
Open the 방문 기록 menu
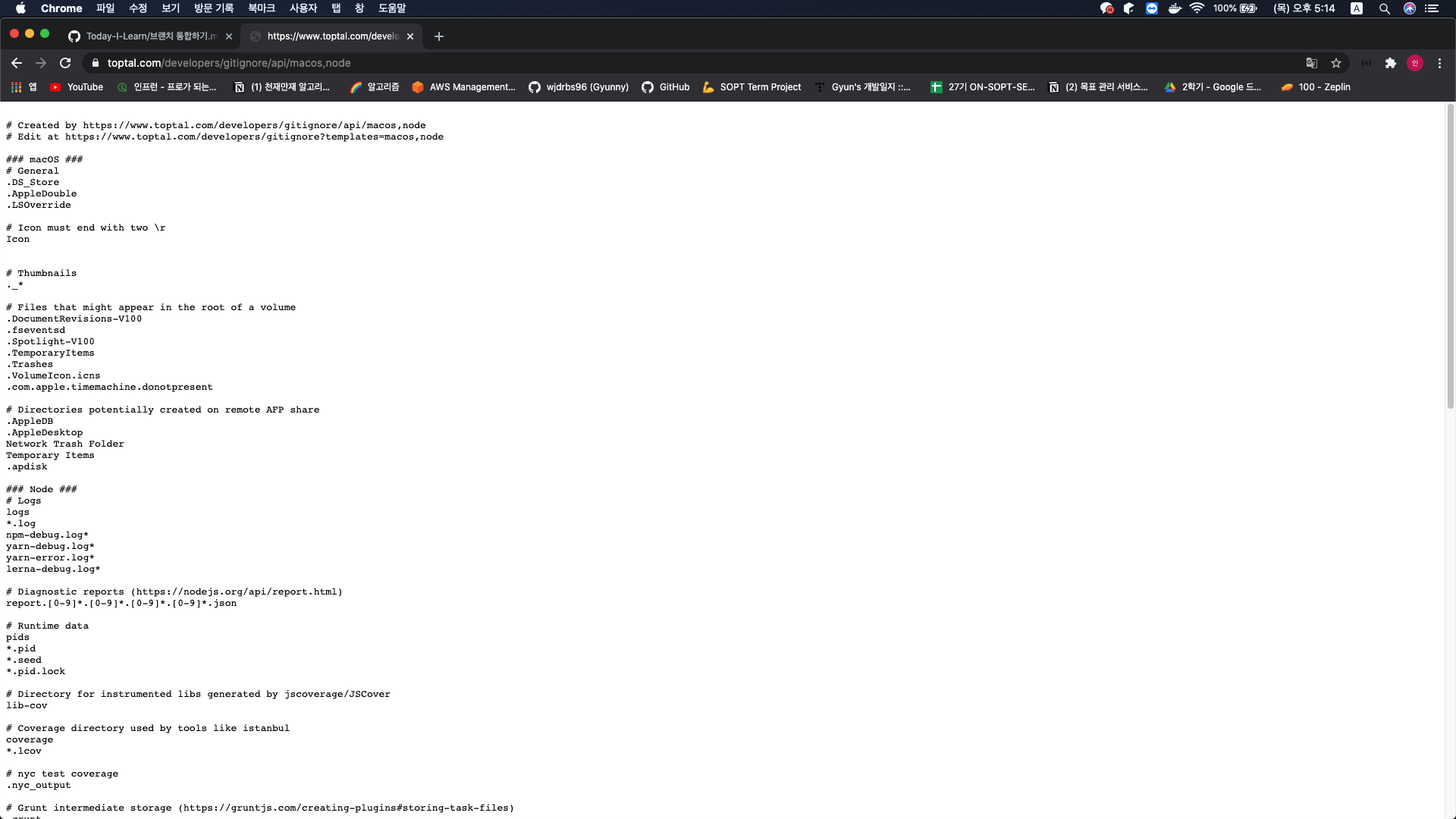(x=213, y=8)
